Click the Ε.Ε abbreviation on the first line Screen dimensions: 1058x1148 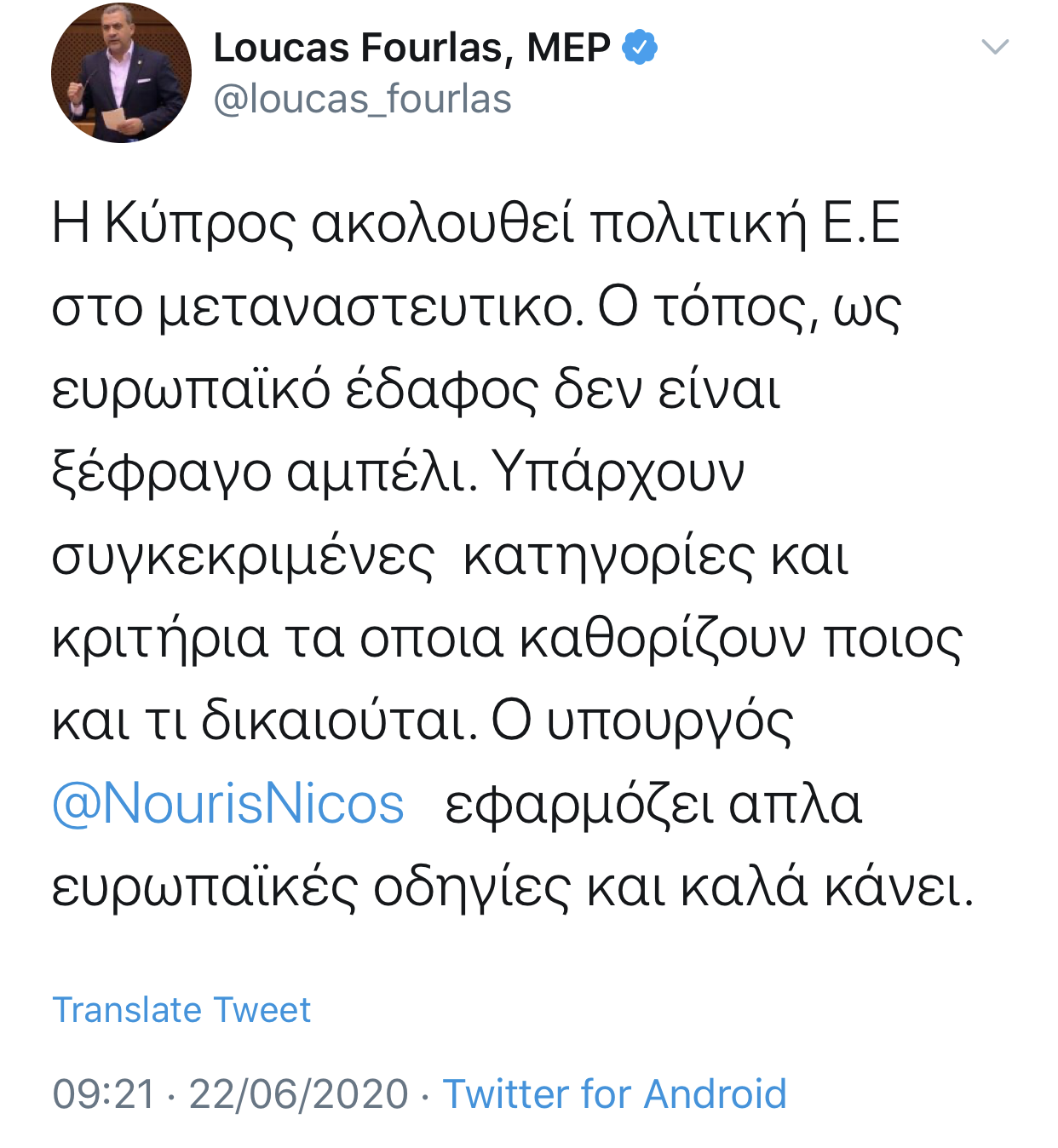(x=862, y=224)
